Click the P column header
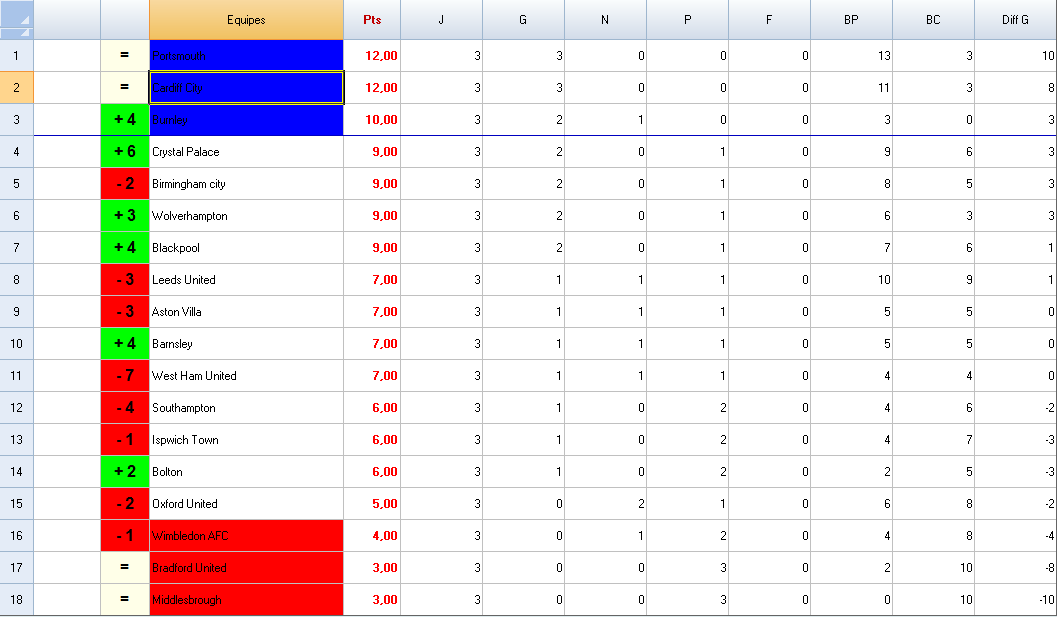1057x617 pixels. point(688,20)
